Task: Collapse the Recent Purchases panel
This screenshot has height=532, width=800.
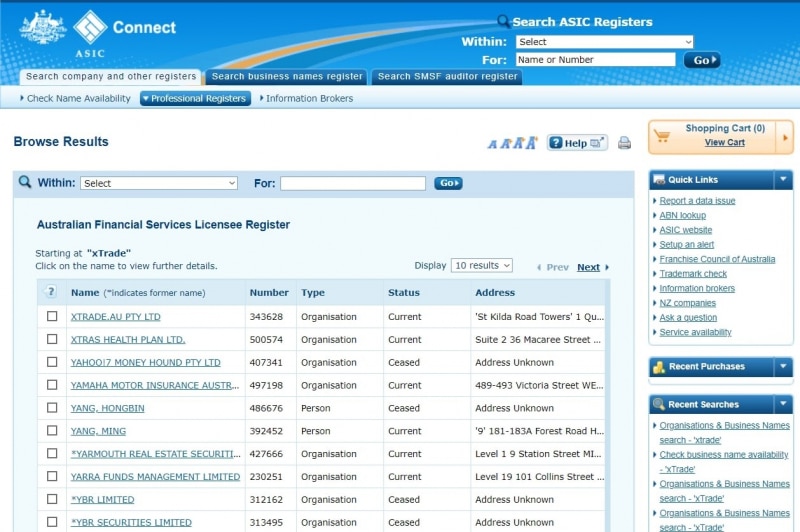Action: (x=783, y=367)
